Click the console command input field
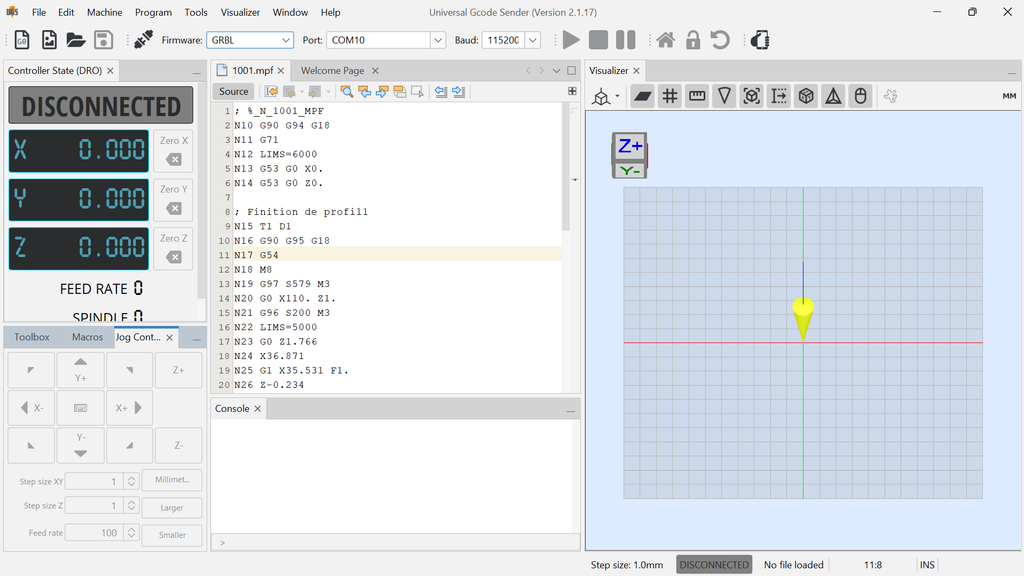The height and width of the screenshot is (576, 1024). point(396,542)
